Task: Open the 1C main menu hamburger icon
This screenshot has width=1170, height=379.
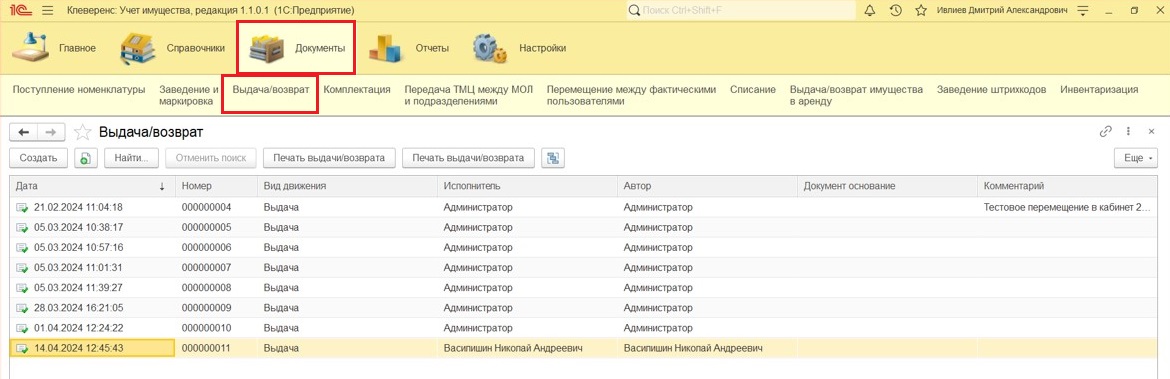Action: pos(48,10)
